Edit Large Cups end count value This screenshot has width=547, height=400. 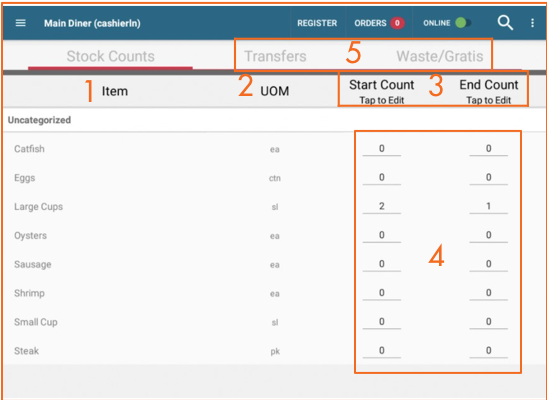(x=488, y=206)
